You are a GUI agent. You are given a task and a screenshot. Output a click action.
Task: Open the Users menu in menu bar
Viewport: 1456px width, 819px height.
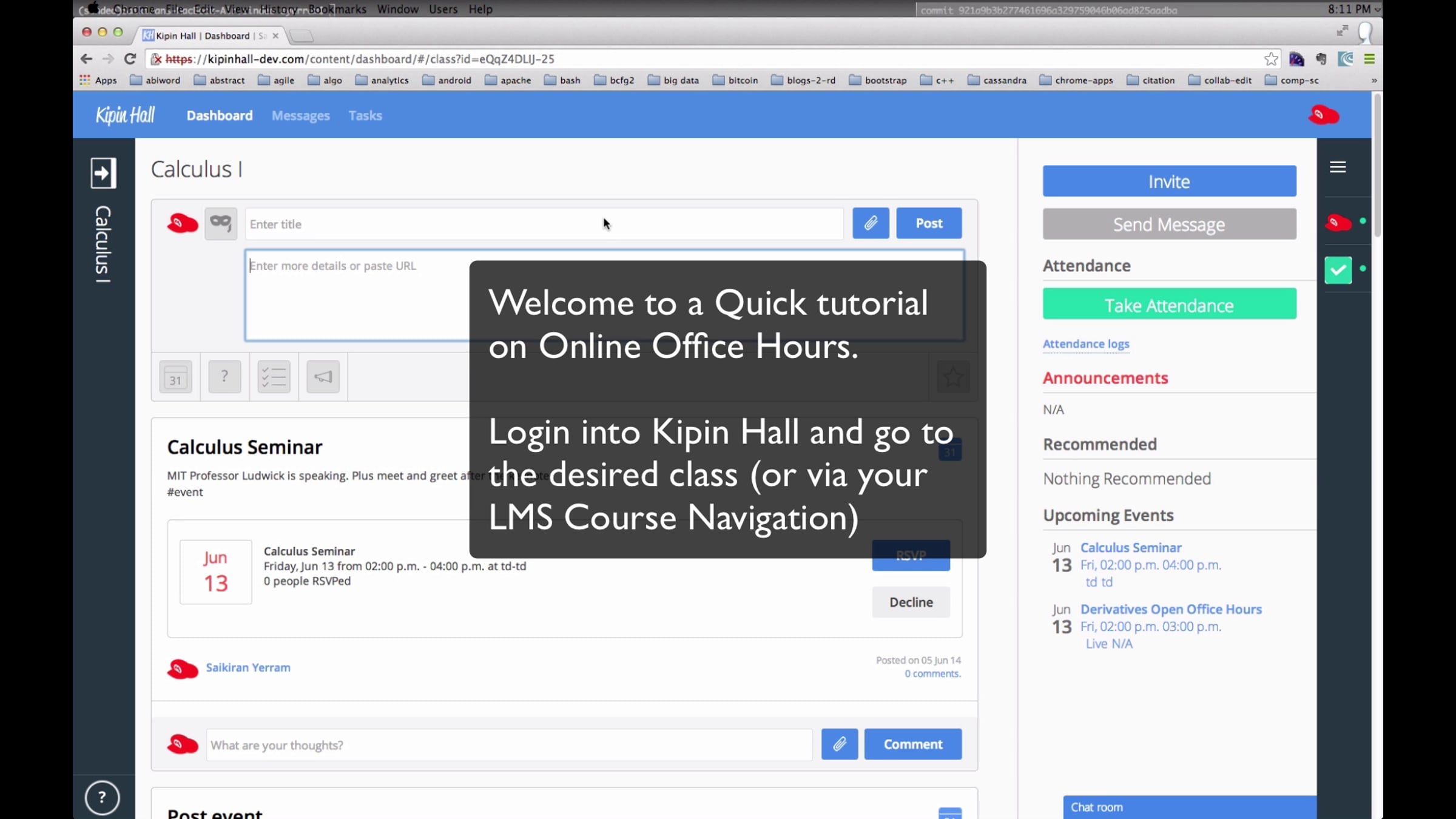click(443, 9)
